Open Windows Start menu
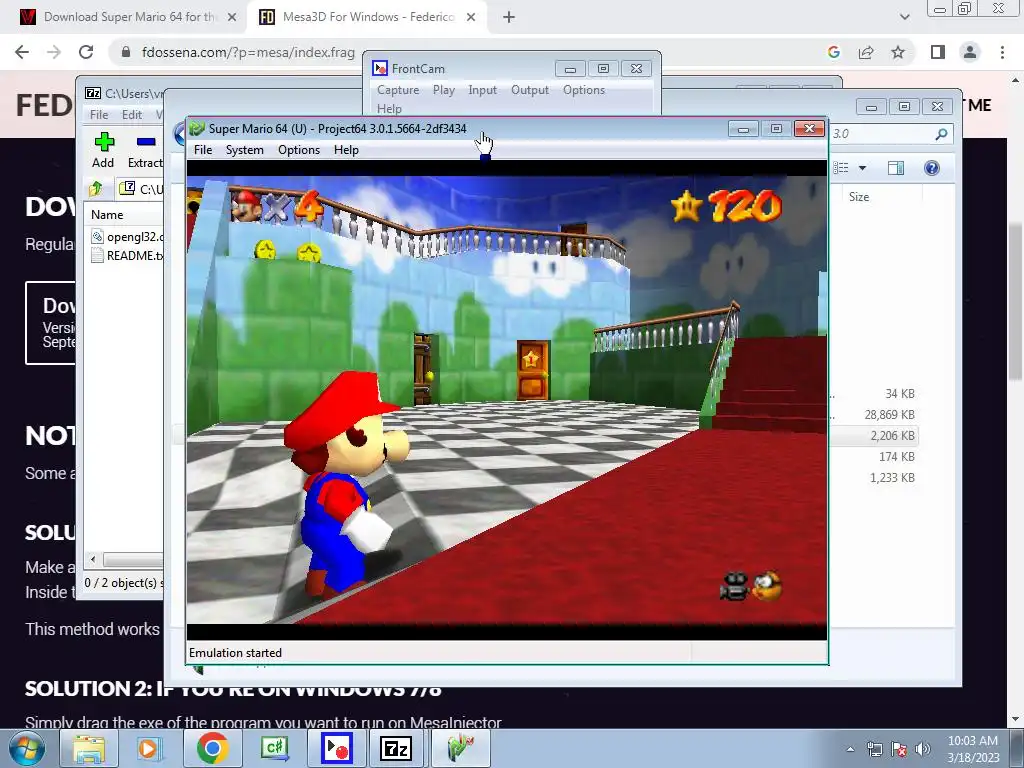The width and height of the screenshot is (1024, 768). pyautogui.click(x=27, y=748)
